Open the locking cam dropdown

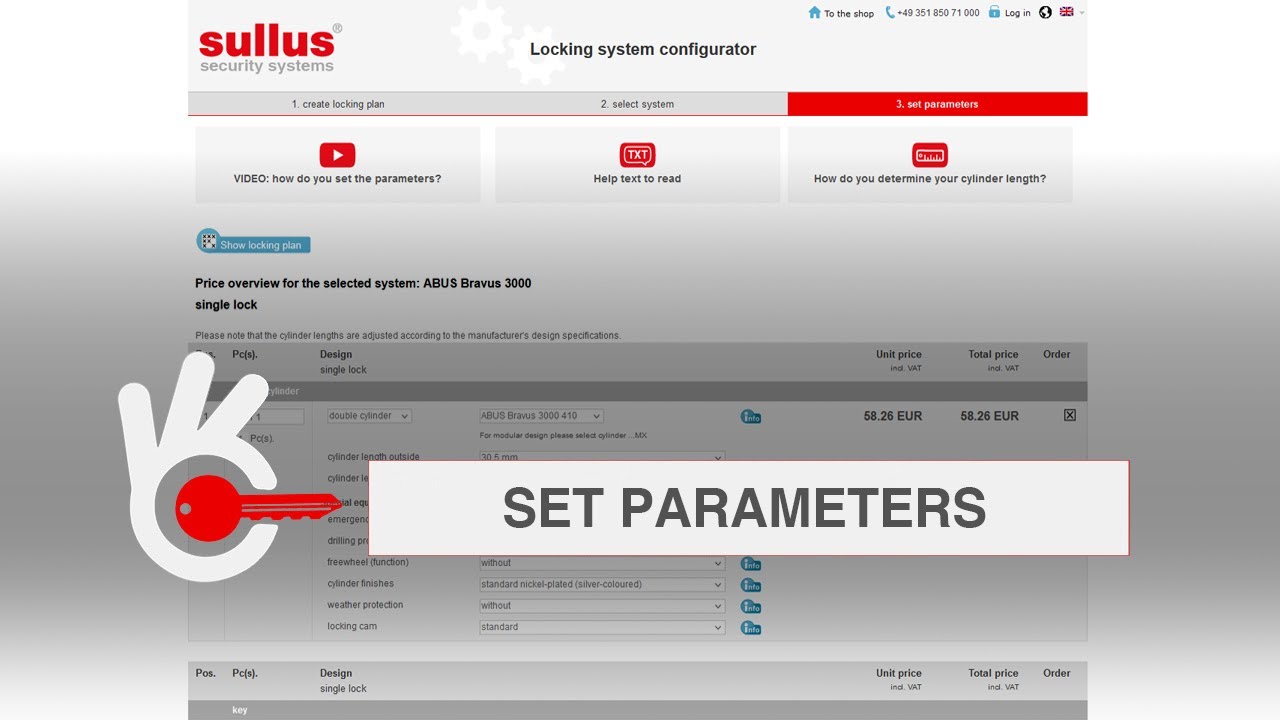coord(602,627)
